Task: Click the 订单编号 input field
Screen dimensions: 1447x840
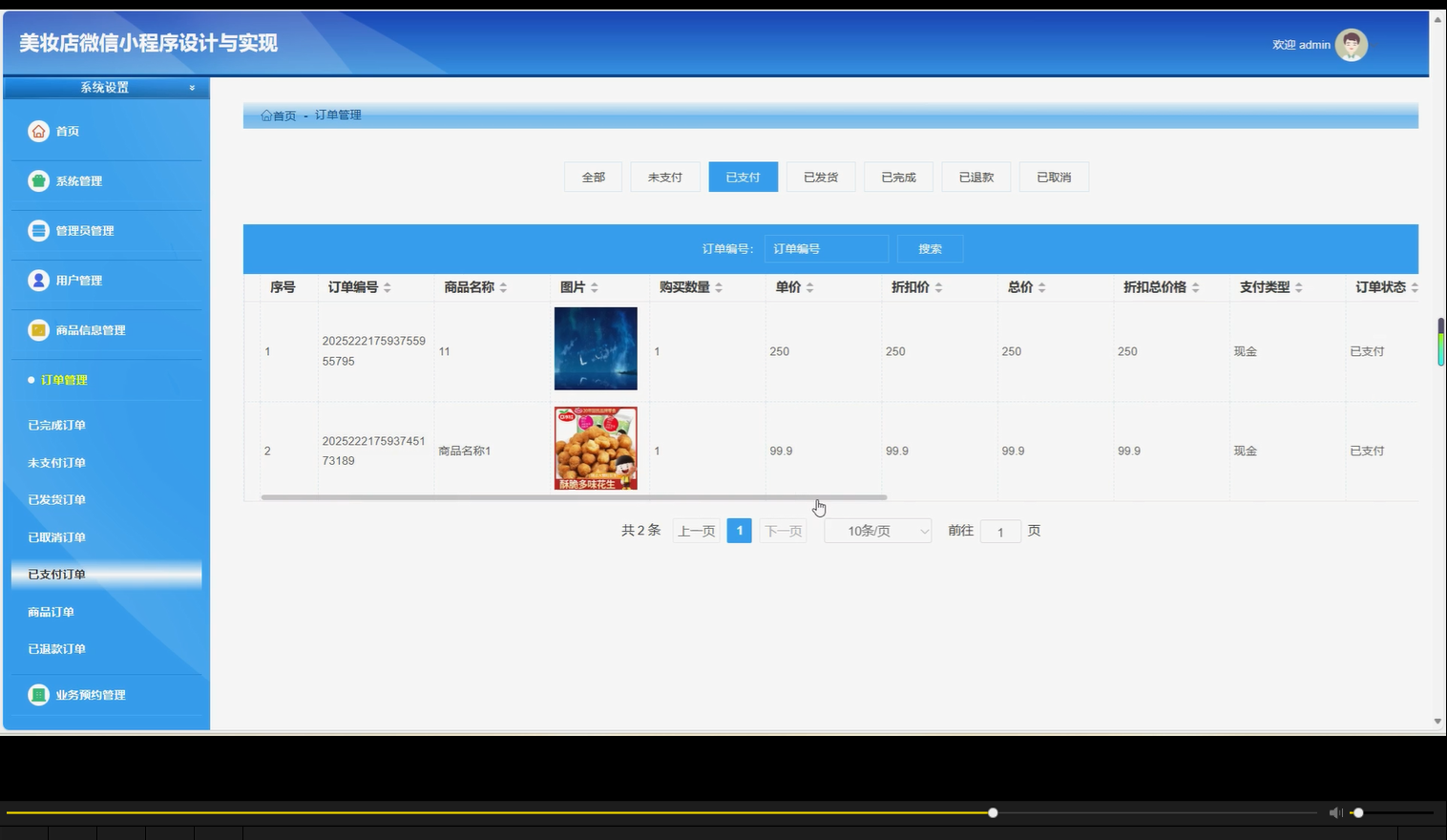Action: pos(826,248)
